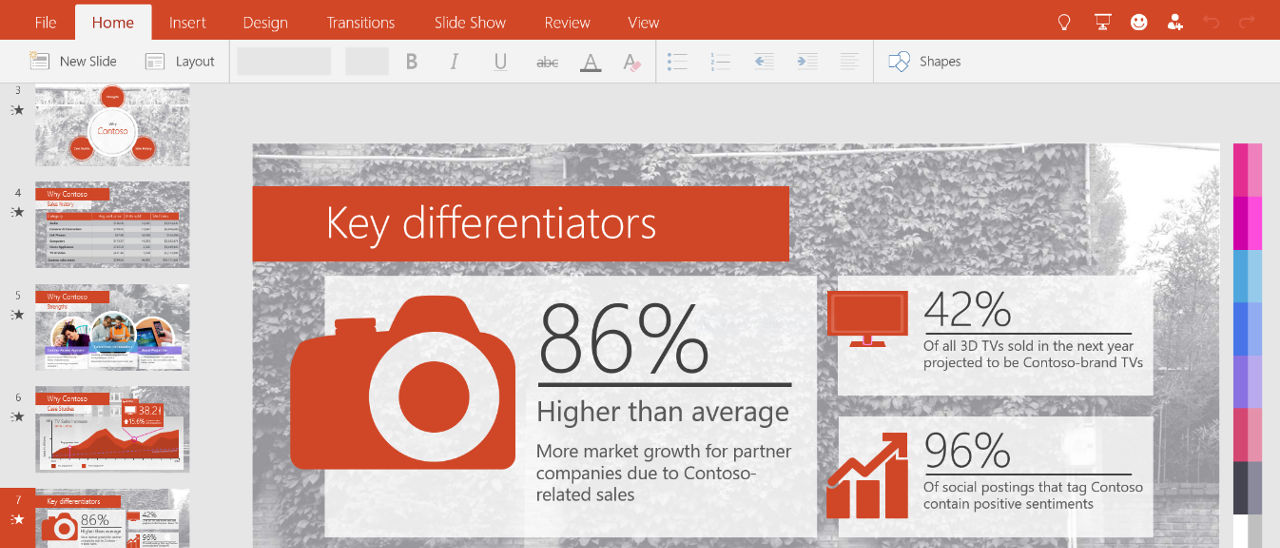Click the clear formatting icon
The image size is (1280, 548).
(632, 62)
